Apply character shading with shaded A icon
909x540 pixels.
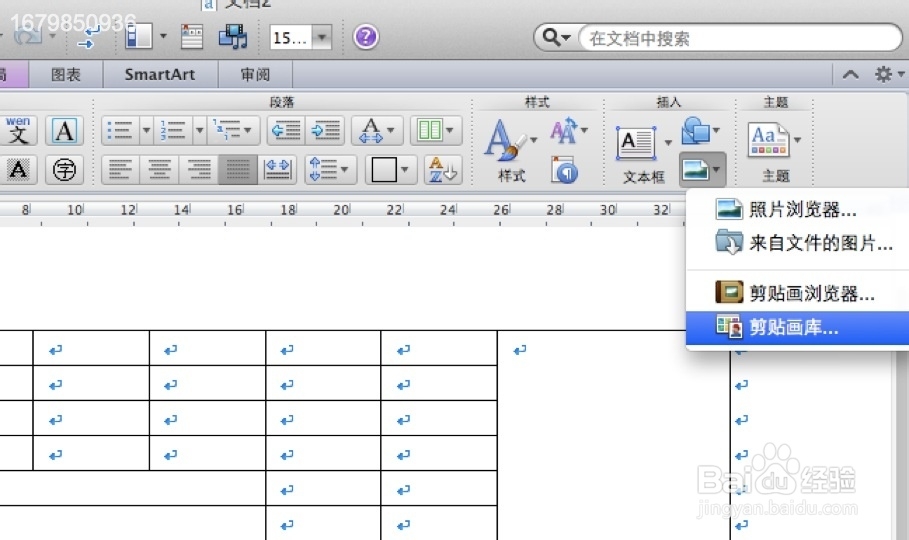[18, 170]
